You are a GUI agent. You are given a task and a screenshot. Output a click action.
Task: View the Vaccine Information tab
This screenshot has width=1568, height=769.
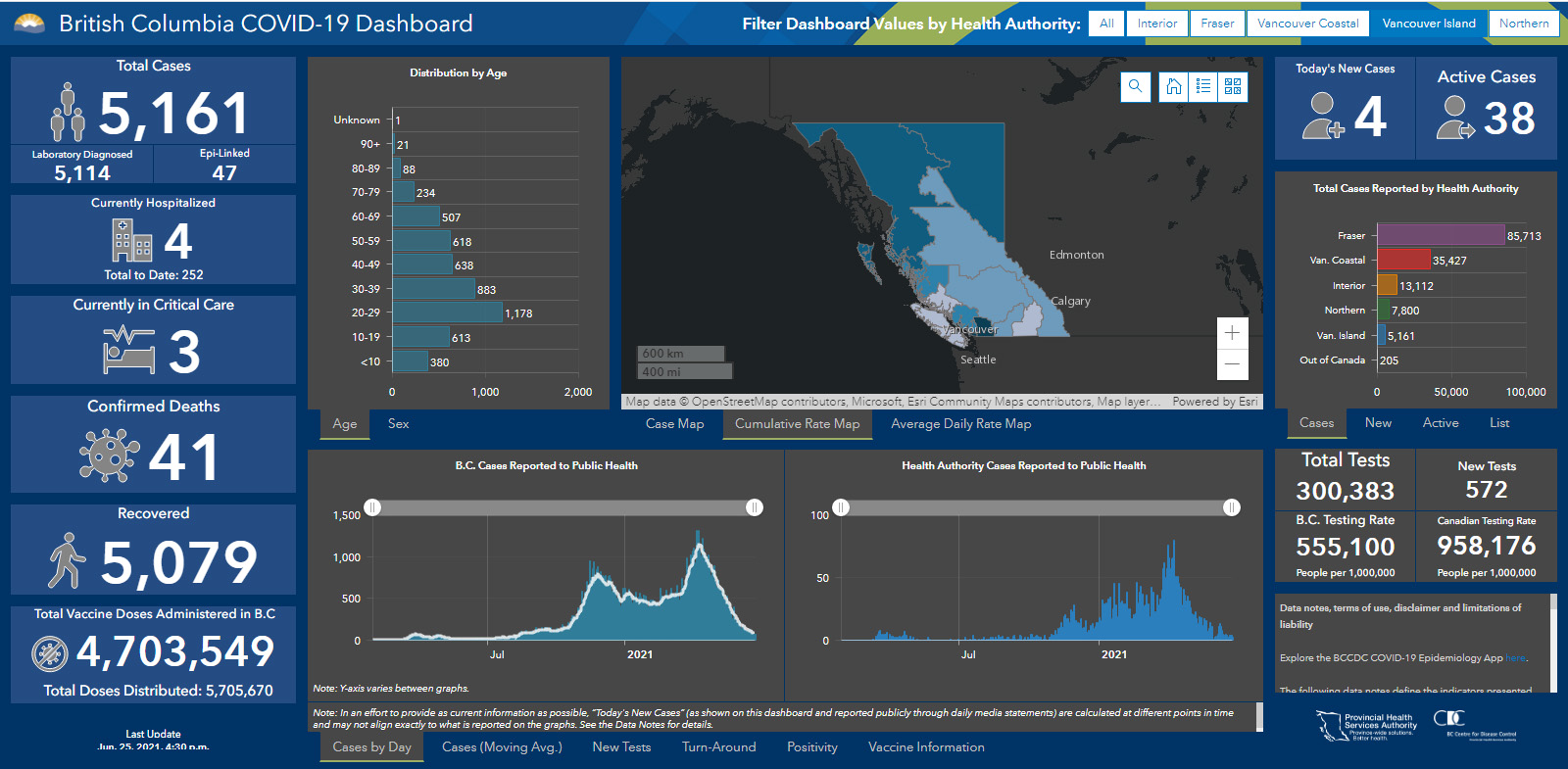point(926,747)
